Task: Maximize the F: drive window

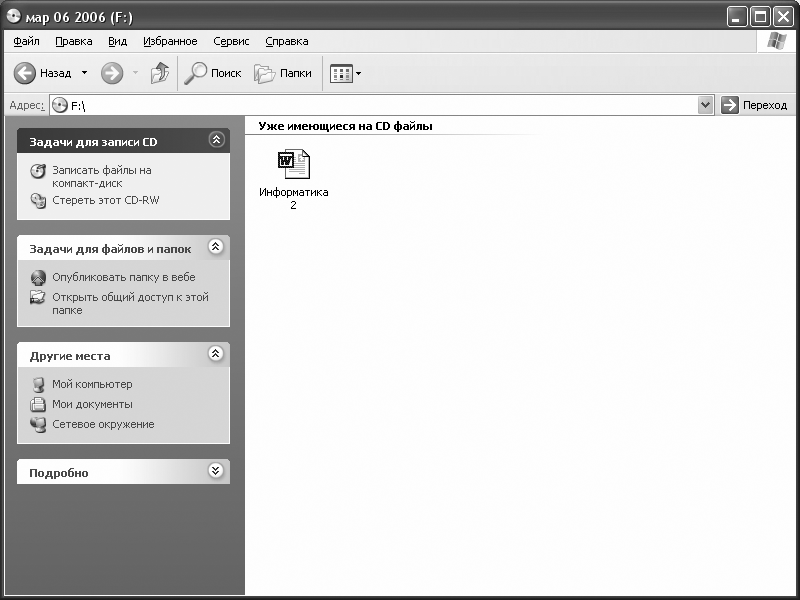Action: 760,17
